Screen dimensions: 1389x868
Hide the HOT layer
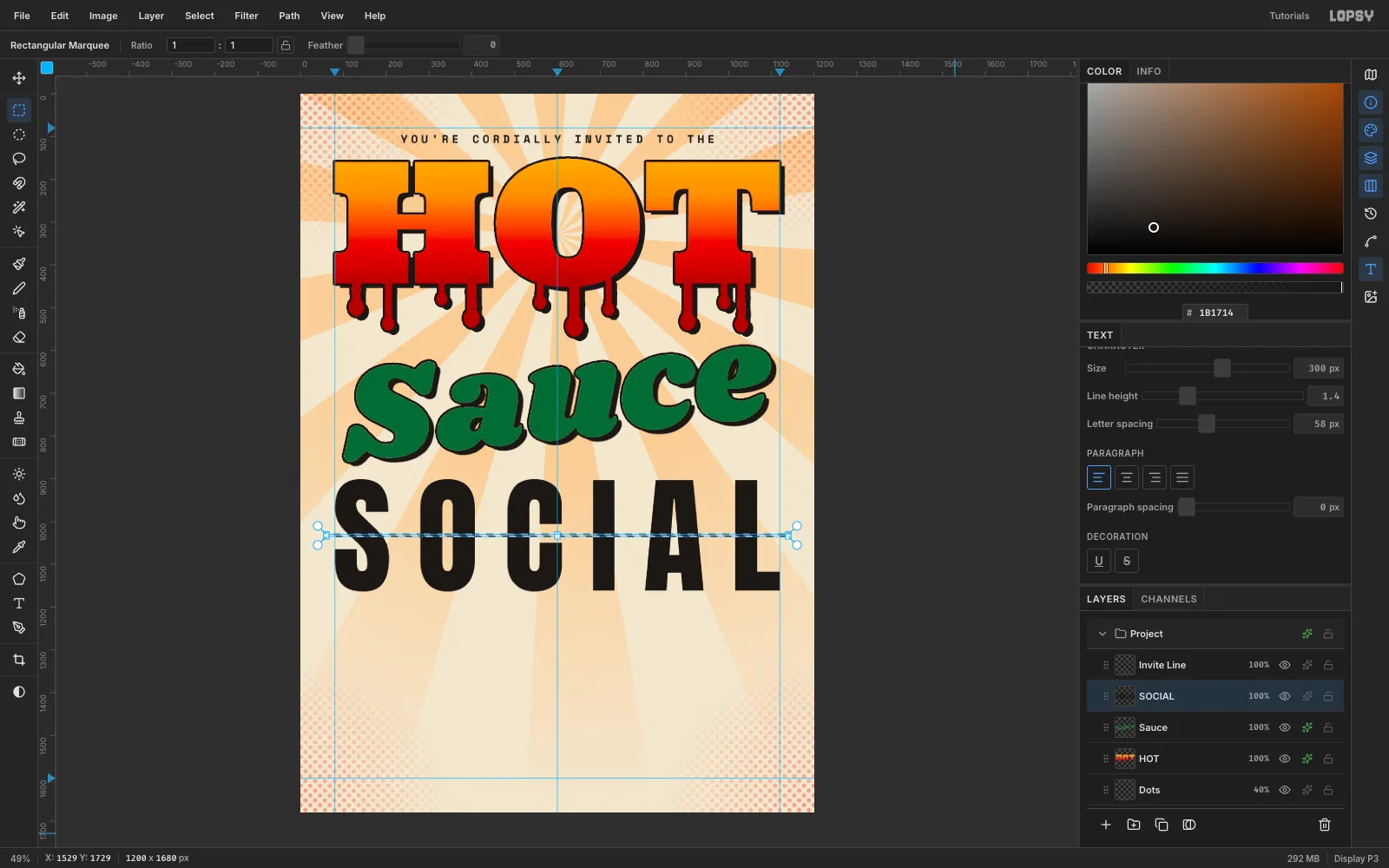1285,759
